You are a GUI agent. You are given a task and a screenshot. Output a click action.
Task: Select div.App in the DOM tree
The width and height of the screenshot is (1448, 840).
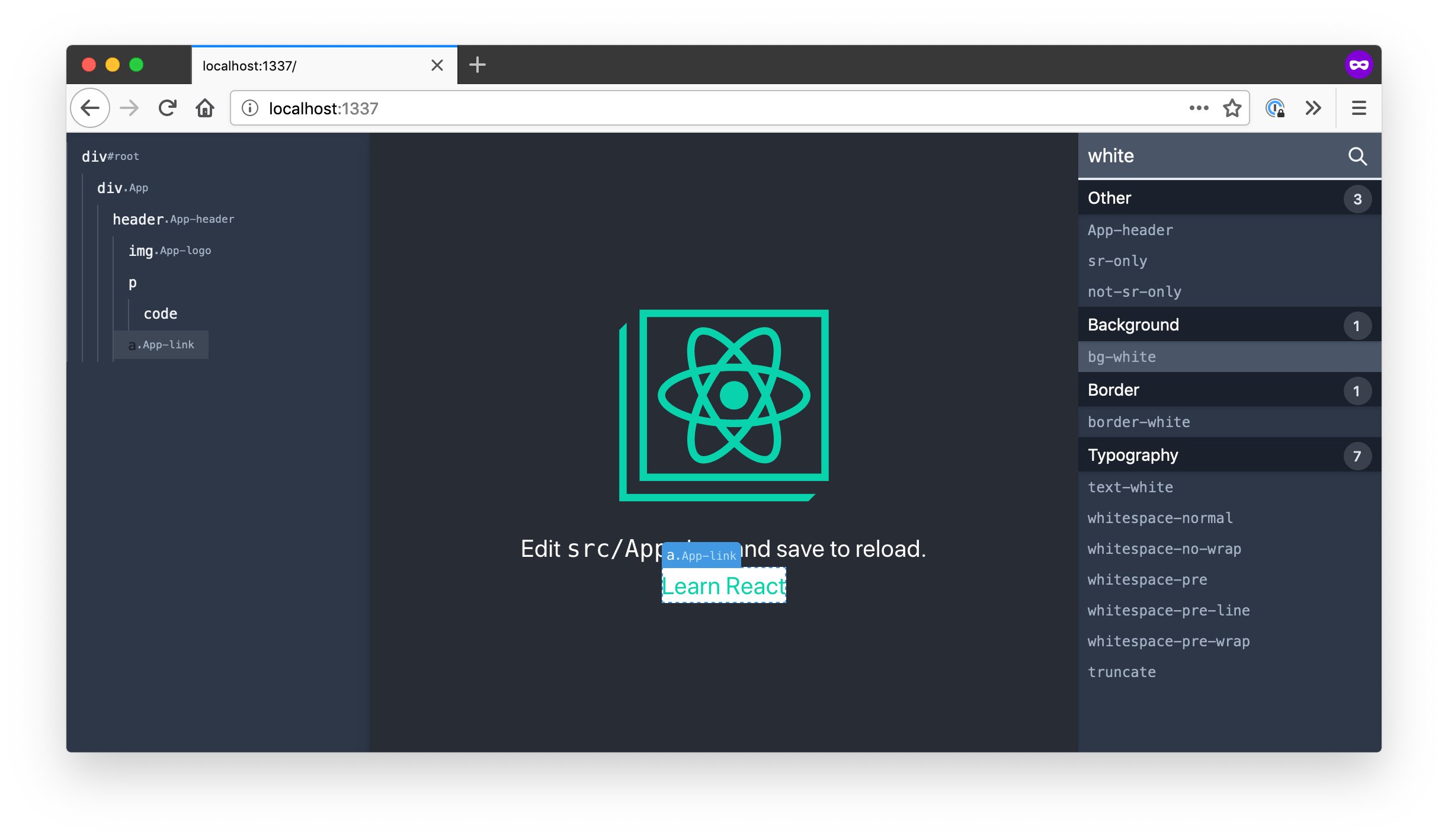click(123, 188)
